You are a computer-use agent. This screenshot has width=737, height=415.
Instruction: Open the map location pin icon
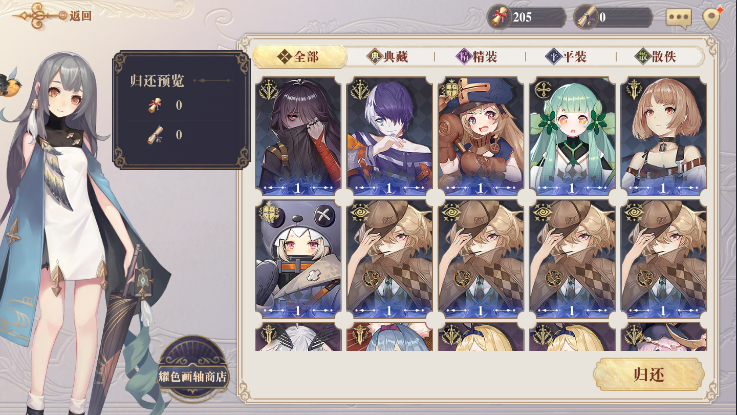[712, 18]
